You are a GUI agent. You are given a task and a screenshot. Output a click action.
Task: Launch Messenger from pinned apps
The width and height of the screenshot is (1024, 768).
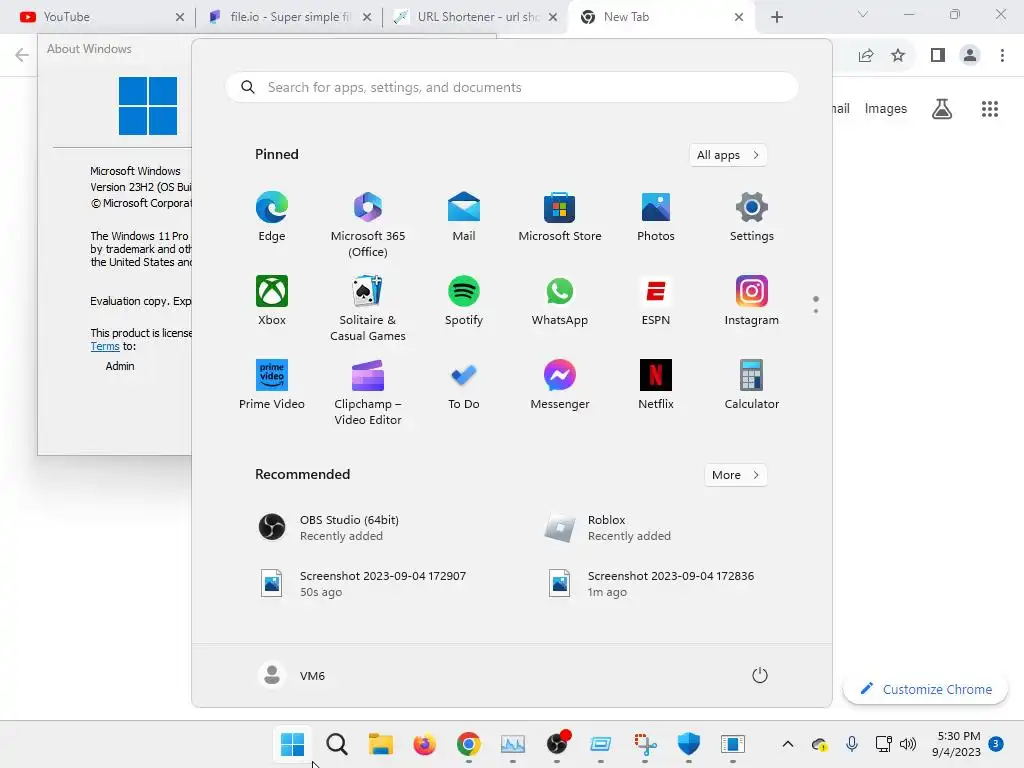click(x=560, y=385)
